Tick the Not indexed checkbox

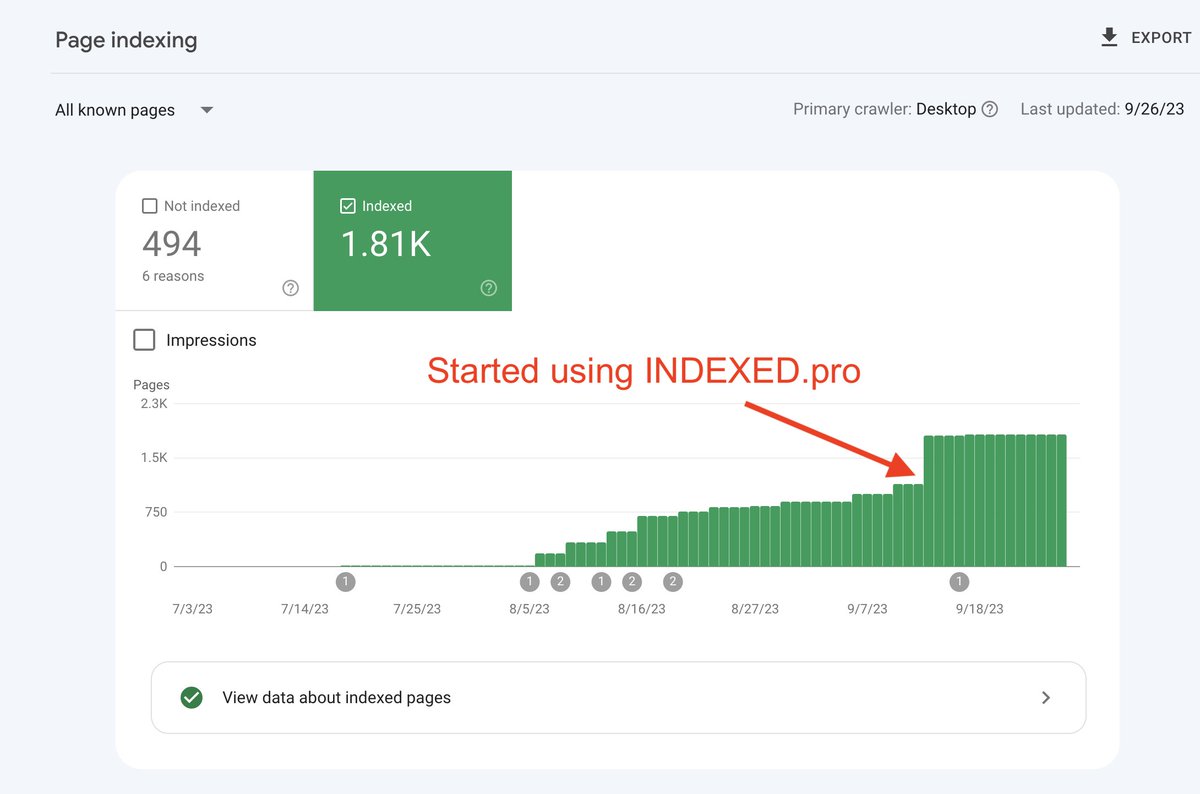pyautogui.click(x=150, y=206)
